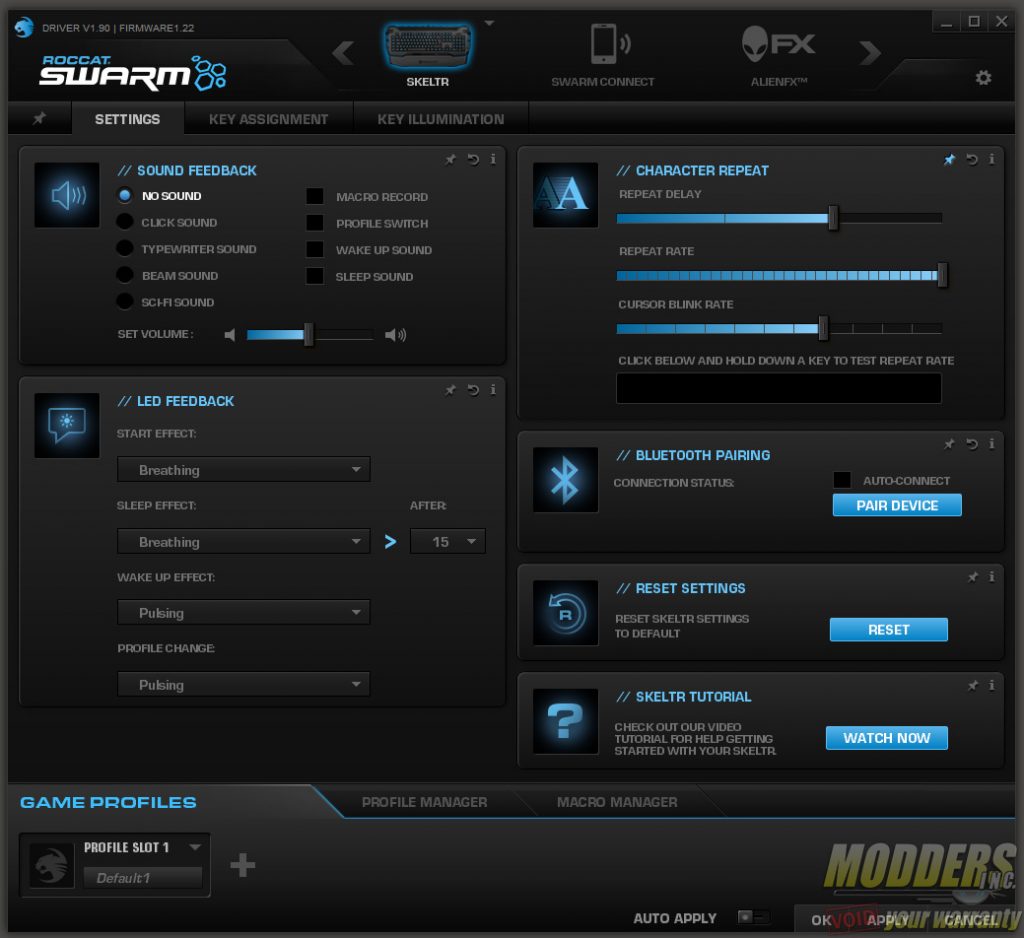This screenshot has height=938, width=1024.
Task: Adjust the Set Volume slider
Action: click(310, 335)
